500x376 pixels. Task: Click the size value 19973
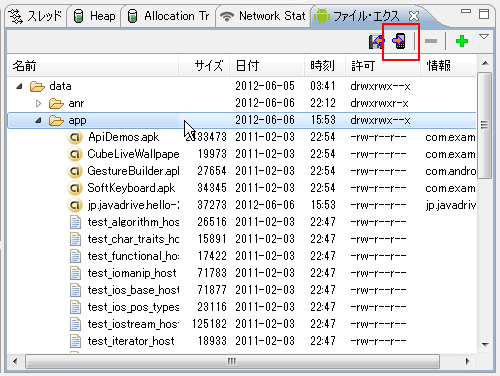click(x=212, y=154)
